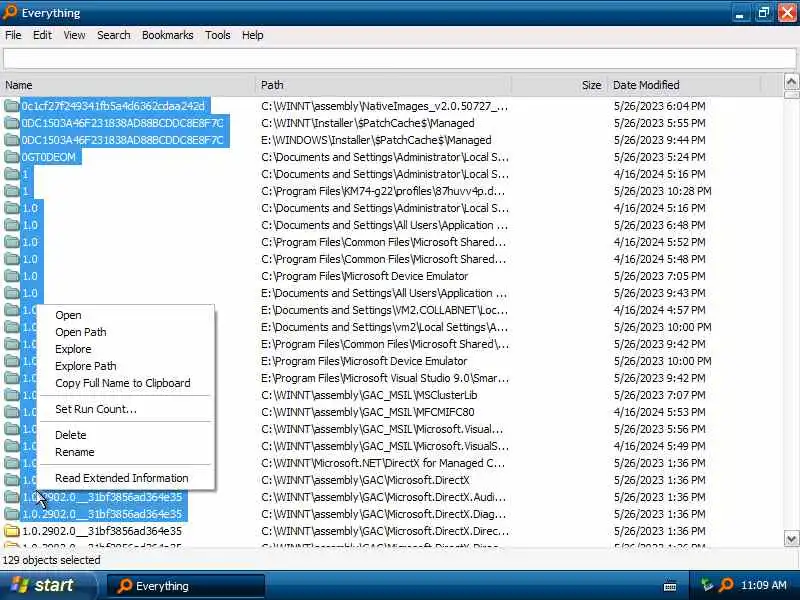This screenshot has height=600, width=800.
Task: Open the Search menu
Action: (x=114, y=35)
